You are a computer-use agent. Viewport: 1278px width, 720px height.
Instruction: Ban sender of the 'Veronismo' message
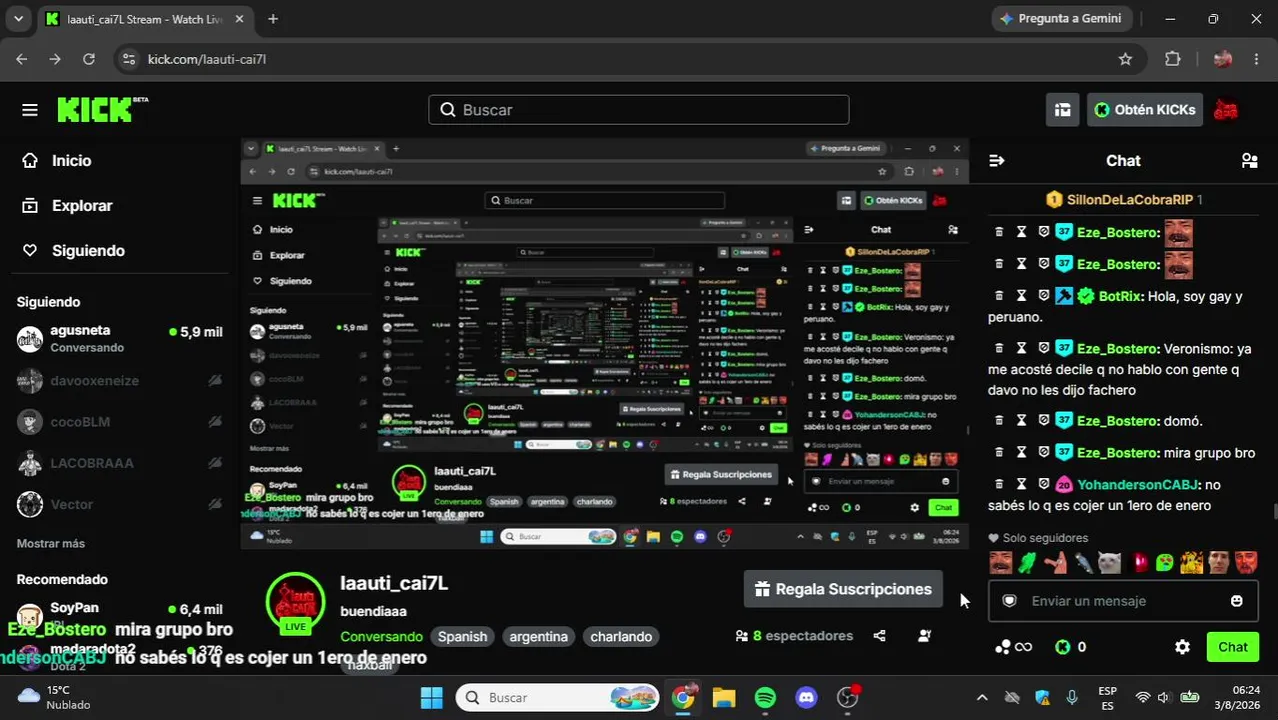coord(1043,349)
